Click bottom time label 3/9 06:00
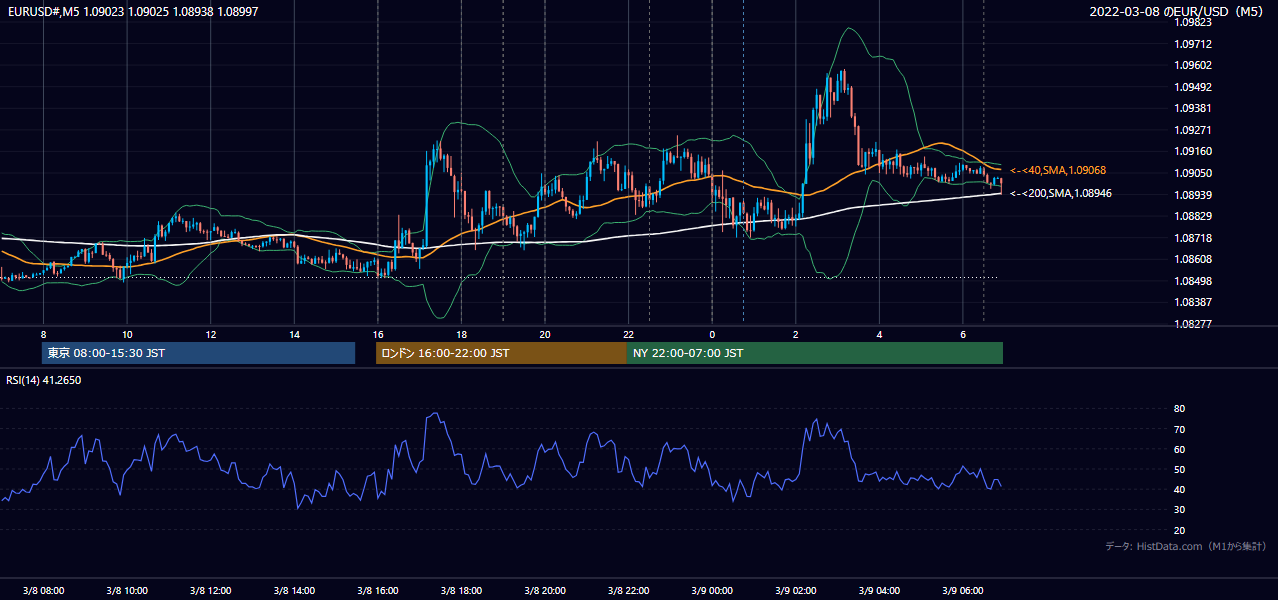 click(x=962, y=591)
